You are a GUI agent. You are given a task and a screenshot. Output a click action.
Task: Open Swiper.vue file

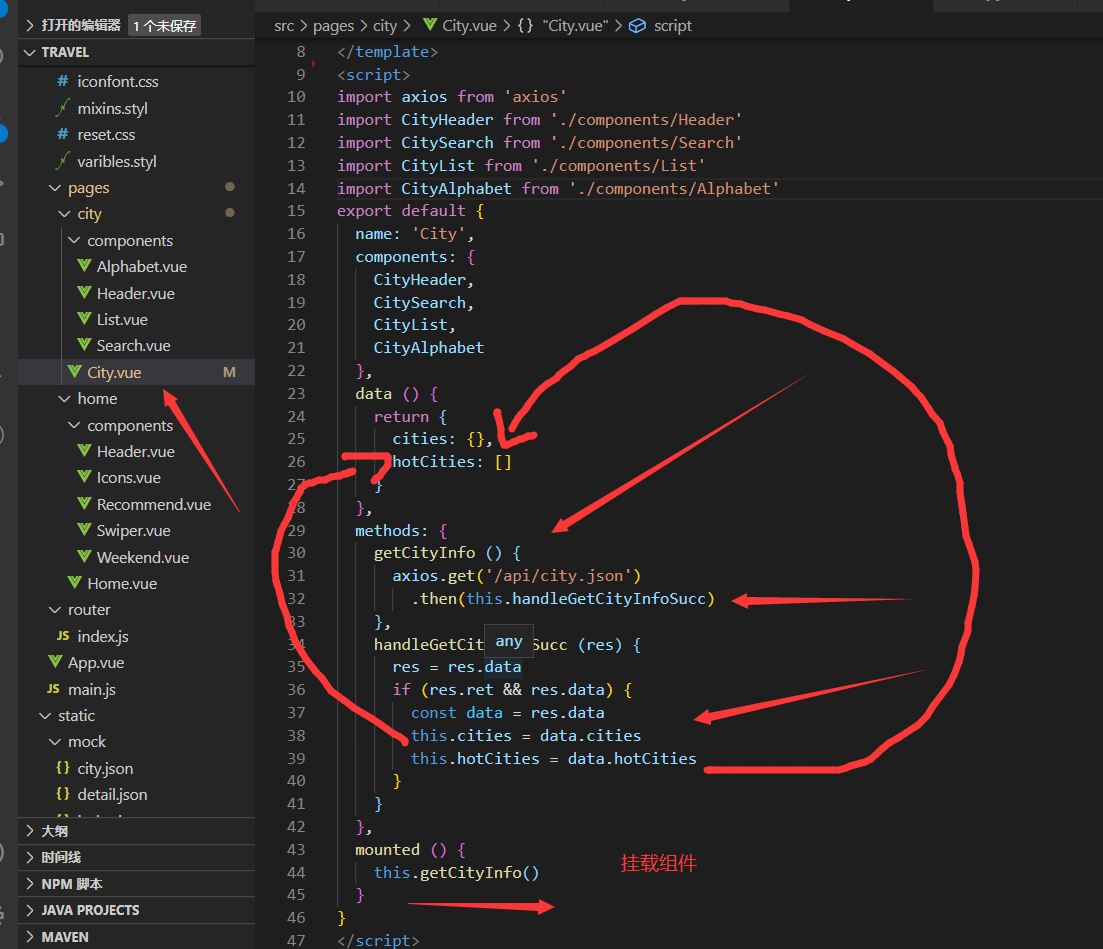(134, 530)
